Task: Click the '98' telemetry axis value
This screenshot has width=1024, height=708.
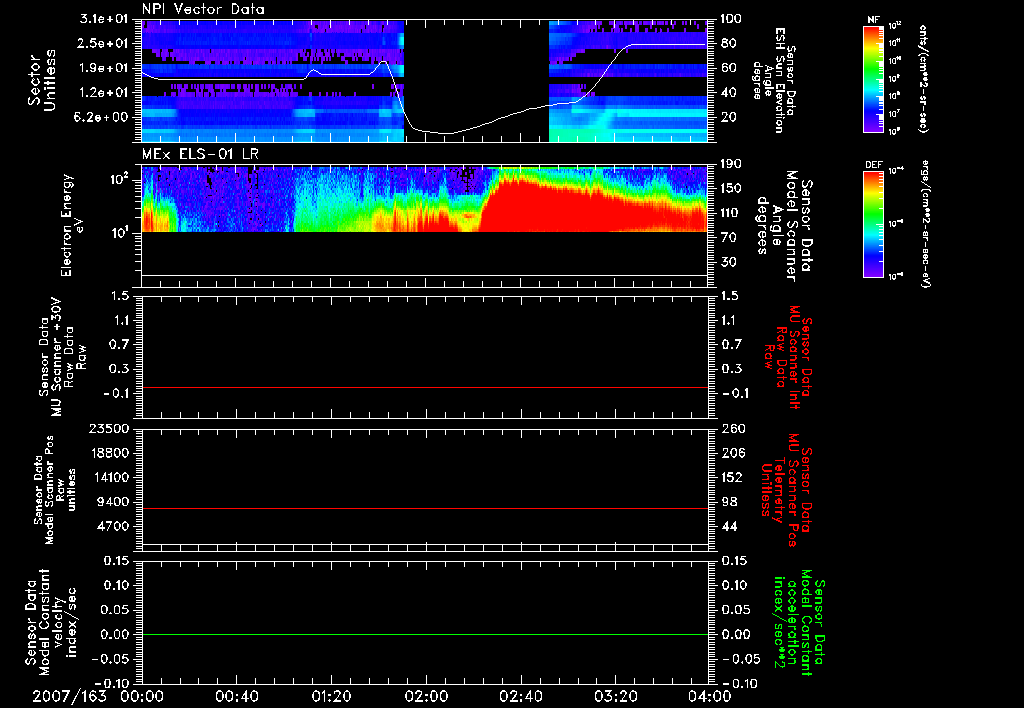Action: [728, 502]
